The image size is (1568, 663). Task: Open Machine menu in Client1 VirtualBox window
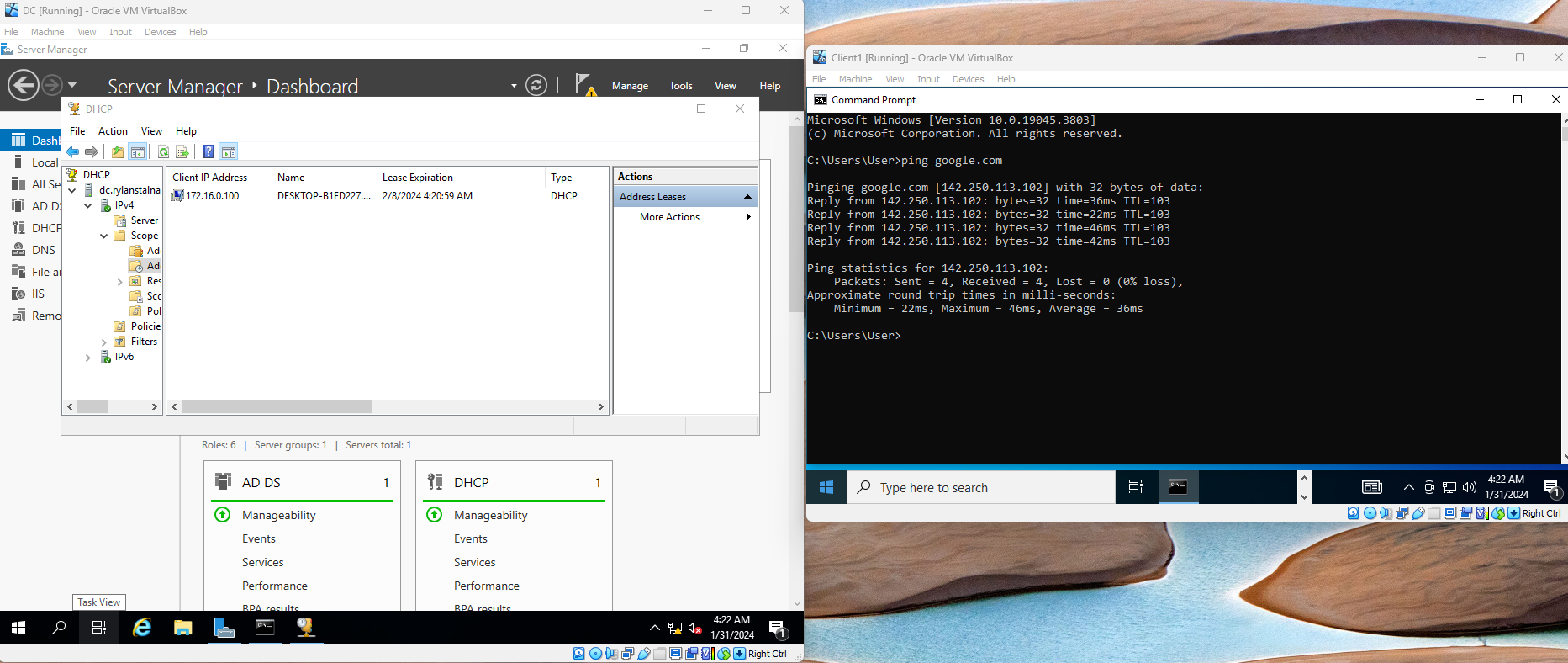point(855,79)
